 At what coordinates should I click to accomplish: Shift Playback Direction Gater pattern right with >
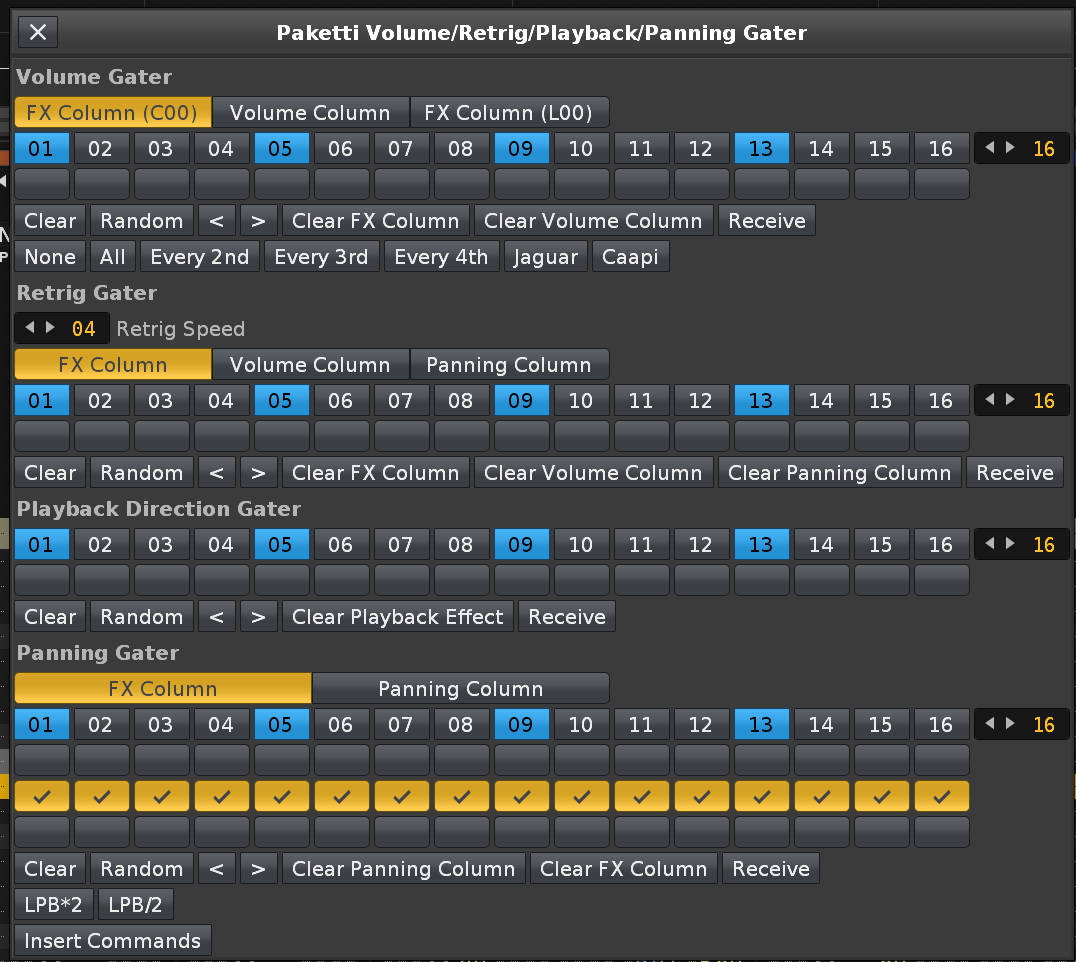click(258, 617)
